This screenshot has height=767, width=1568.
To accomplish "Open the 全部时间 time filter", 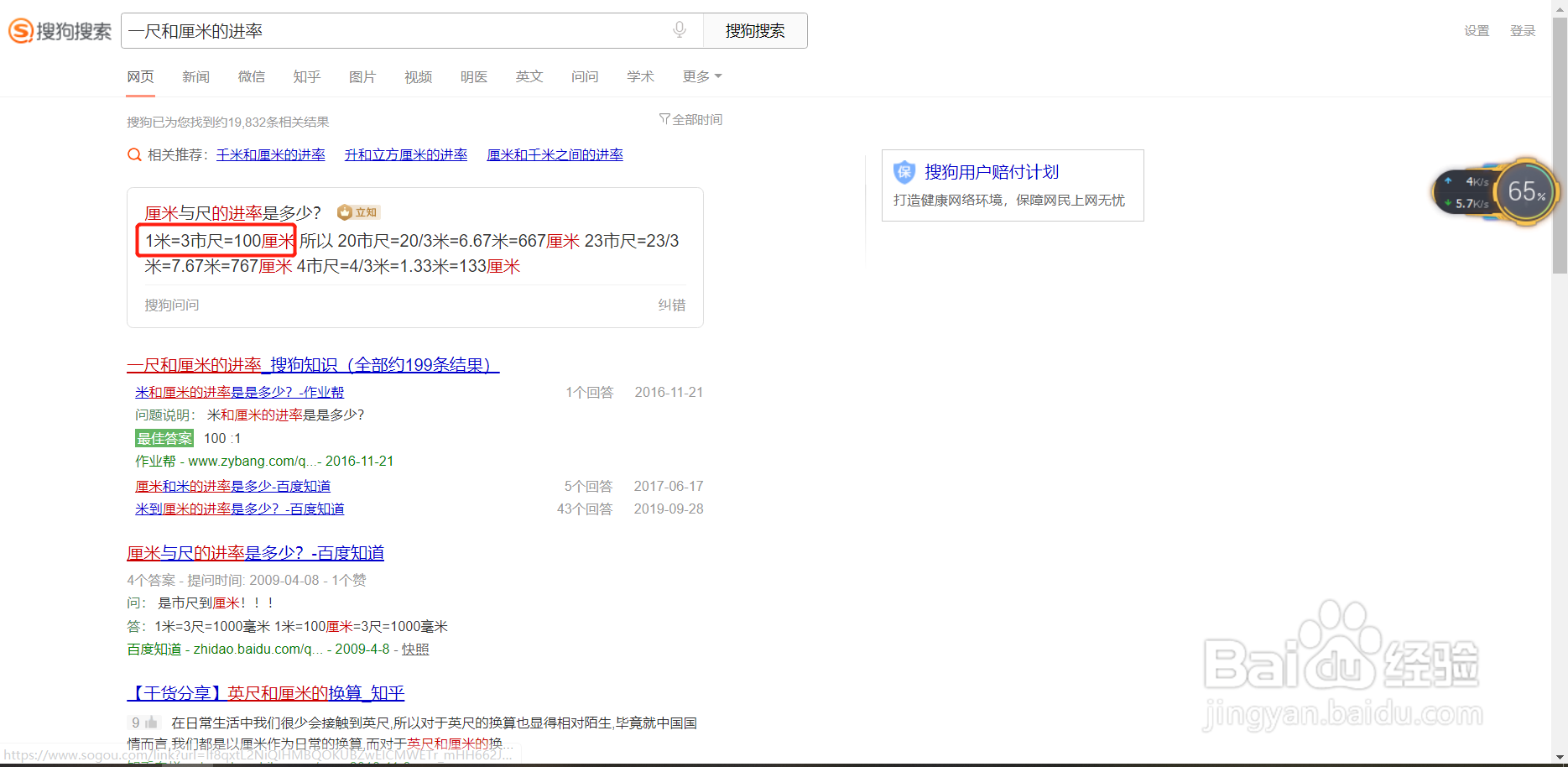I will pos(690,120).
